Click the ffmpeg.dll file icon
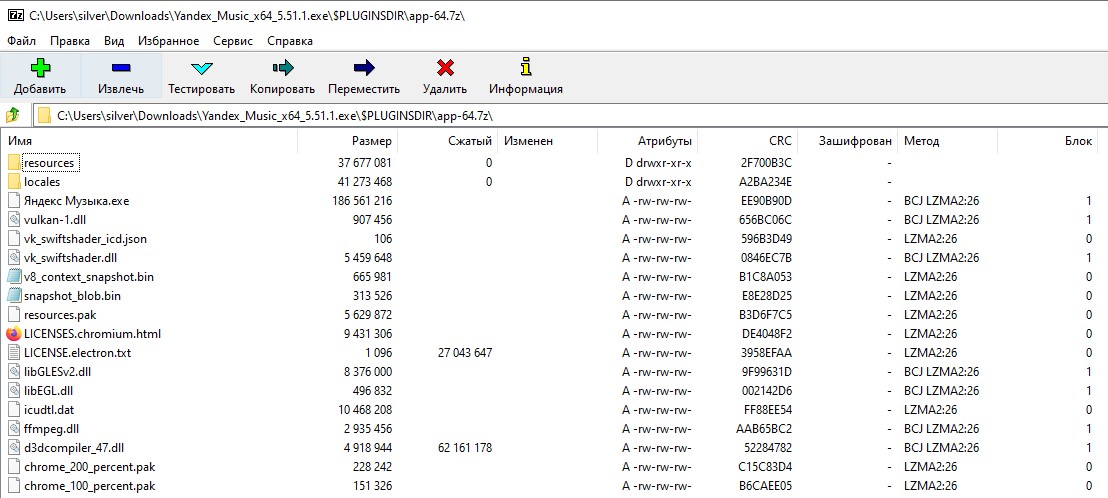This screenshot has width=1108, height=498. (14, 428)
